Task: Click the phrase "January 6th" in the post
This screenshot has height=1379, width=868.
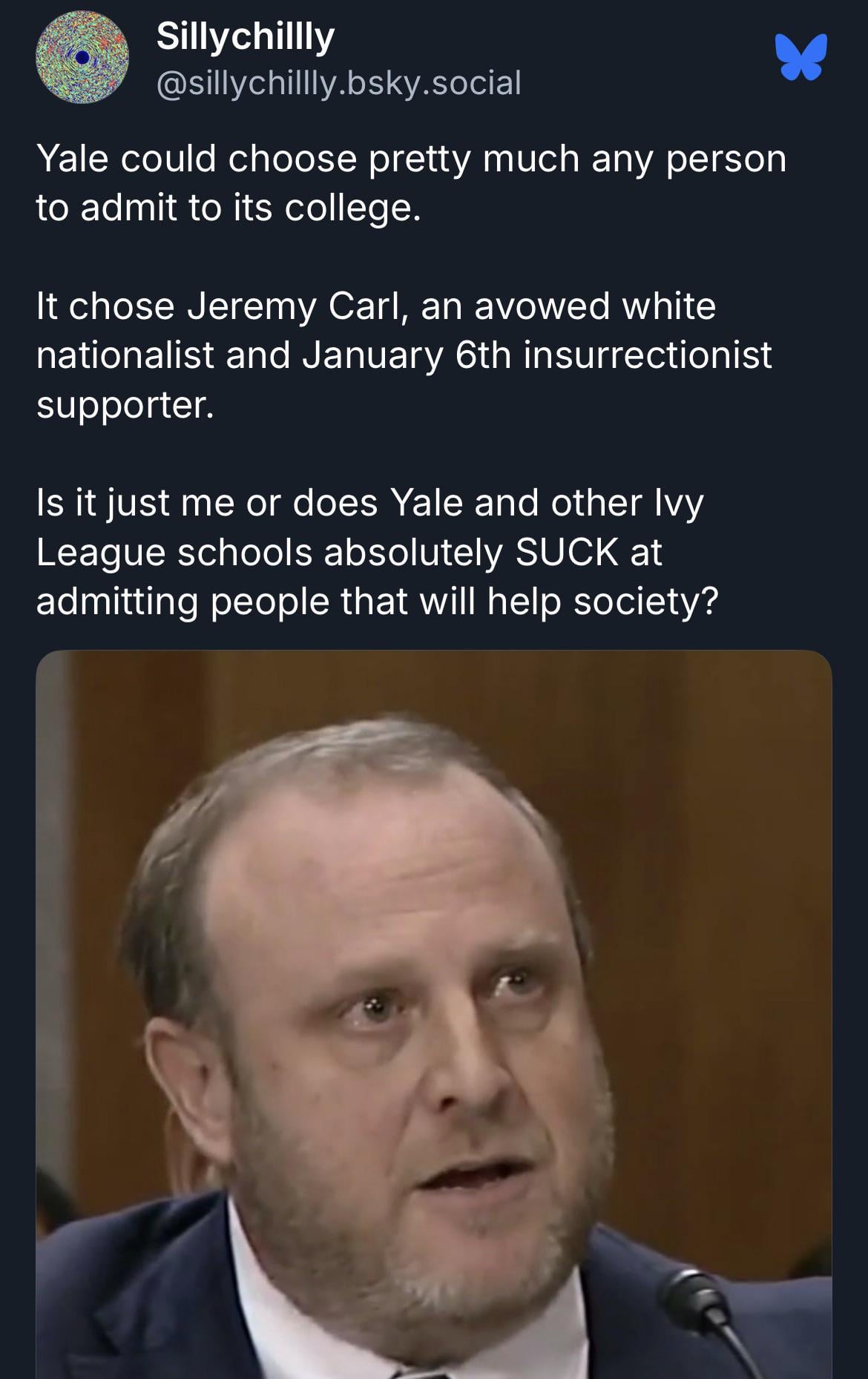Action: coord(407,355)
